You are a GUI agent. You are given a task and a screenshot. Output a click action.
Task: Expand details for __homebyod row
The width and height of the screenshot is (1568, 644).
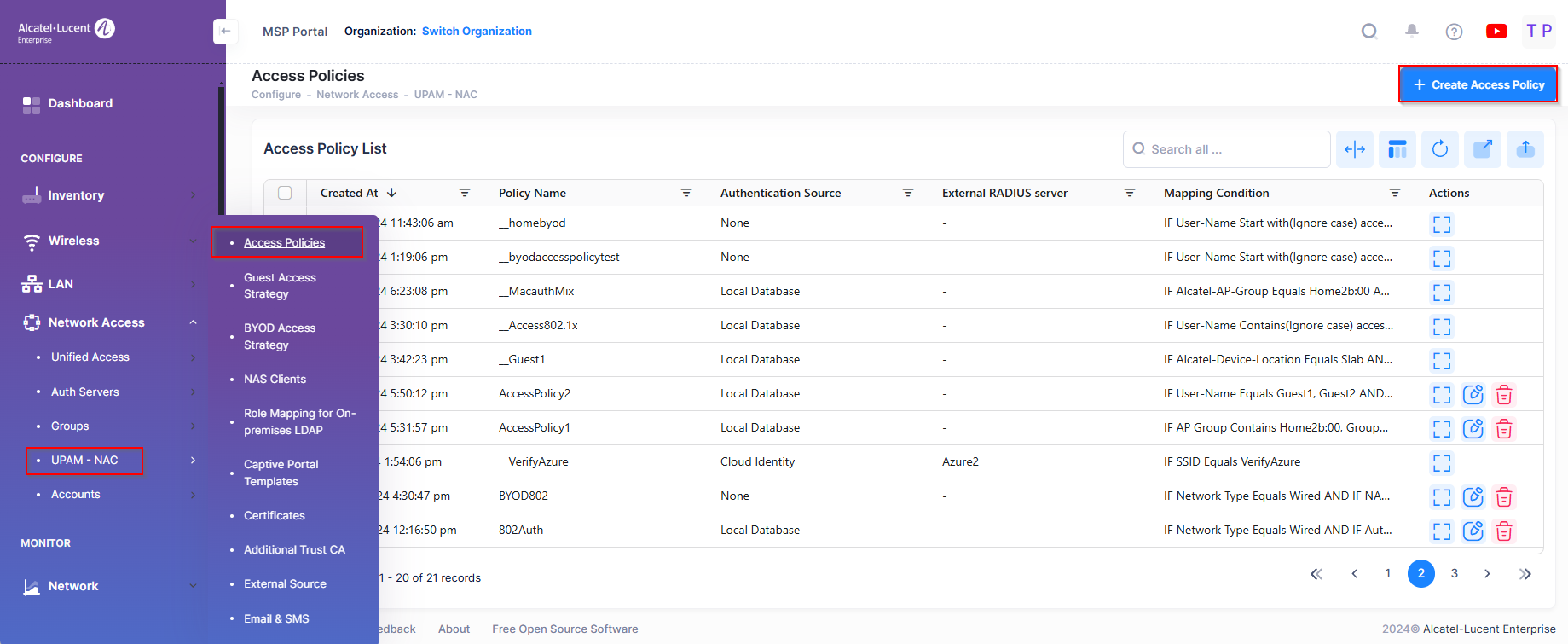click(x=1441, y=224)
